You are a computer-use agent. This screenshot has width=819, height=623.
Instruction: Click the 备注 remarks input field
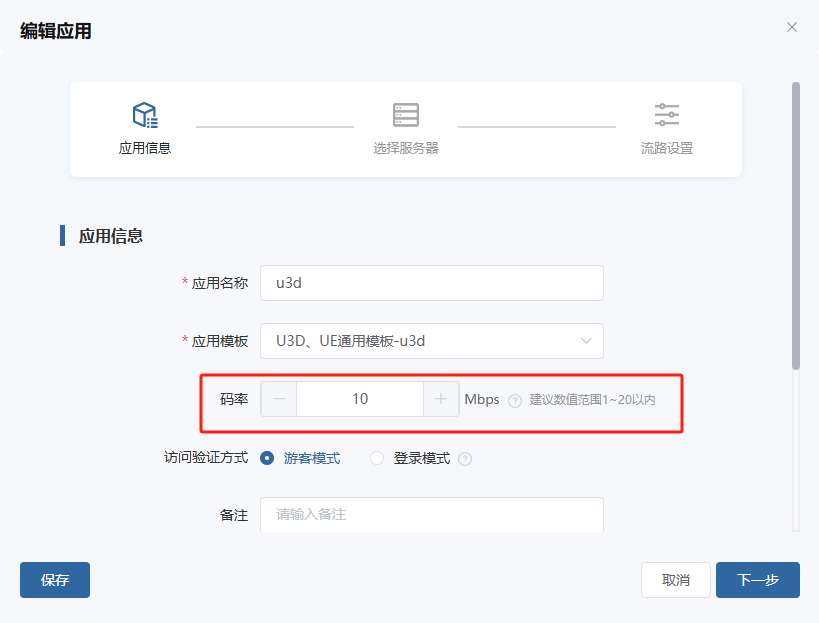pos(431,515)
